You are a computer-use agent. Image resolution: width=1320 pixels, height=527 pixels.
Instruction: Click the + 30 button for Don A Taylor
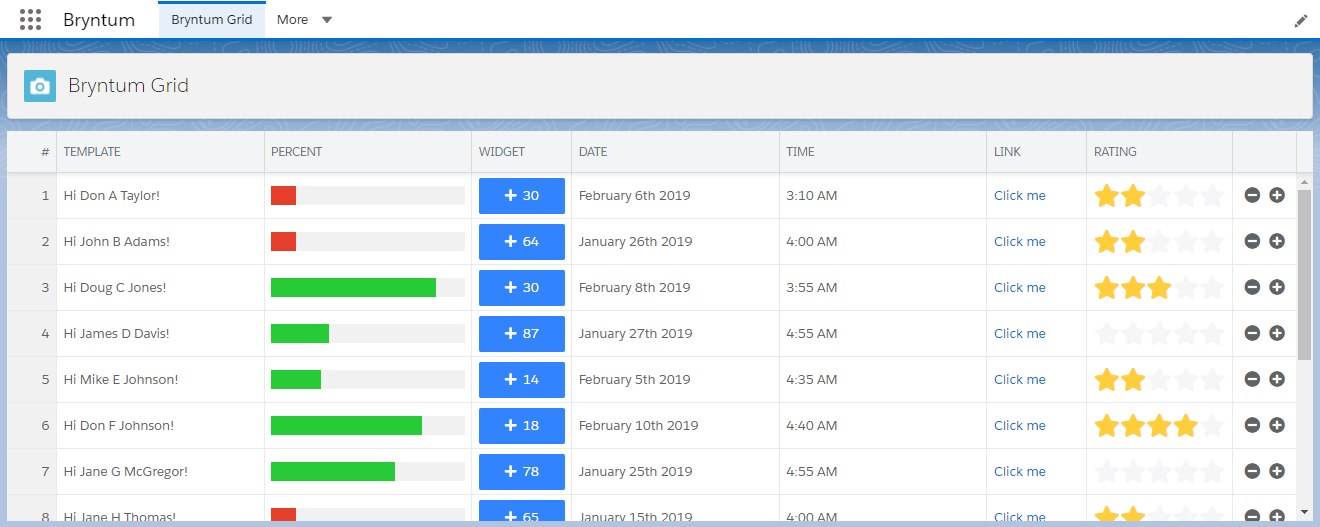pyautogui.click(x=522, y=196)
